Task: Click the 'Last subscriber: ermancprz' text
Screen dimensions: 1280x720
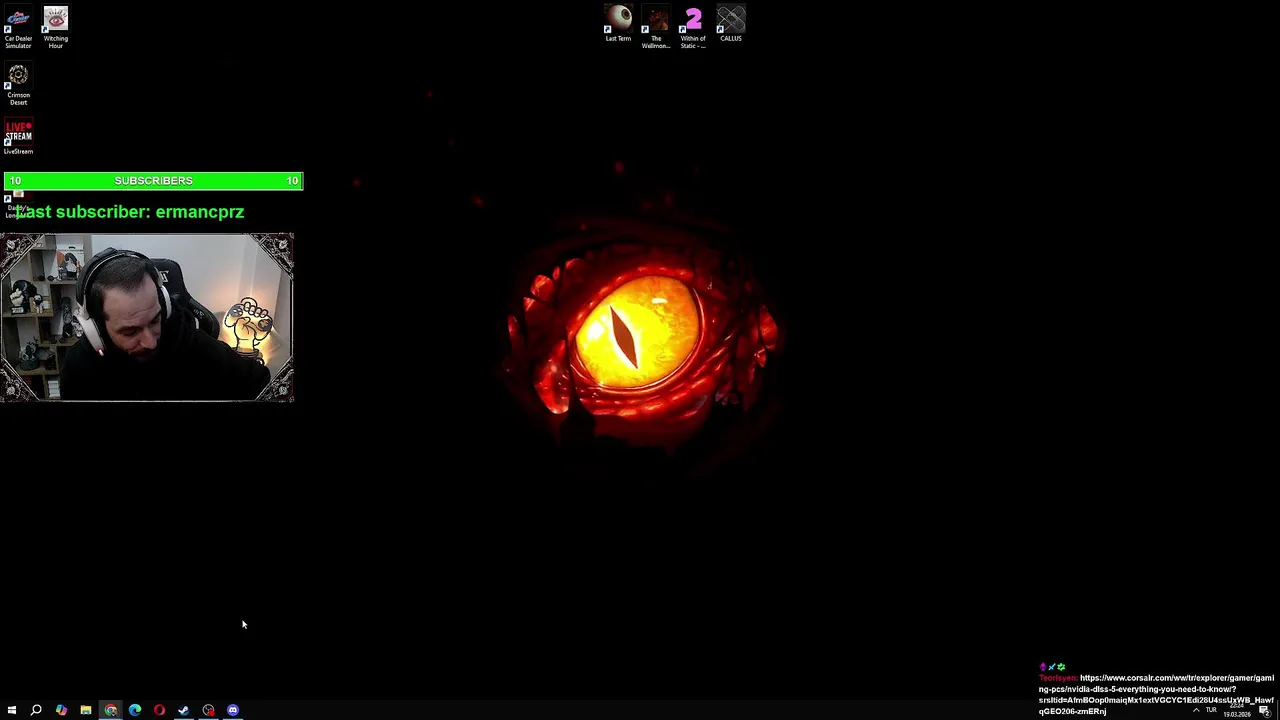Action: pos(130,212)
